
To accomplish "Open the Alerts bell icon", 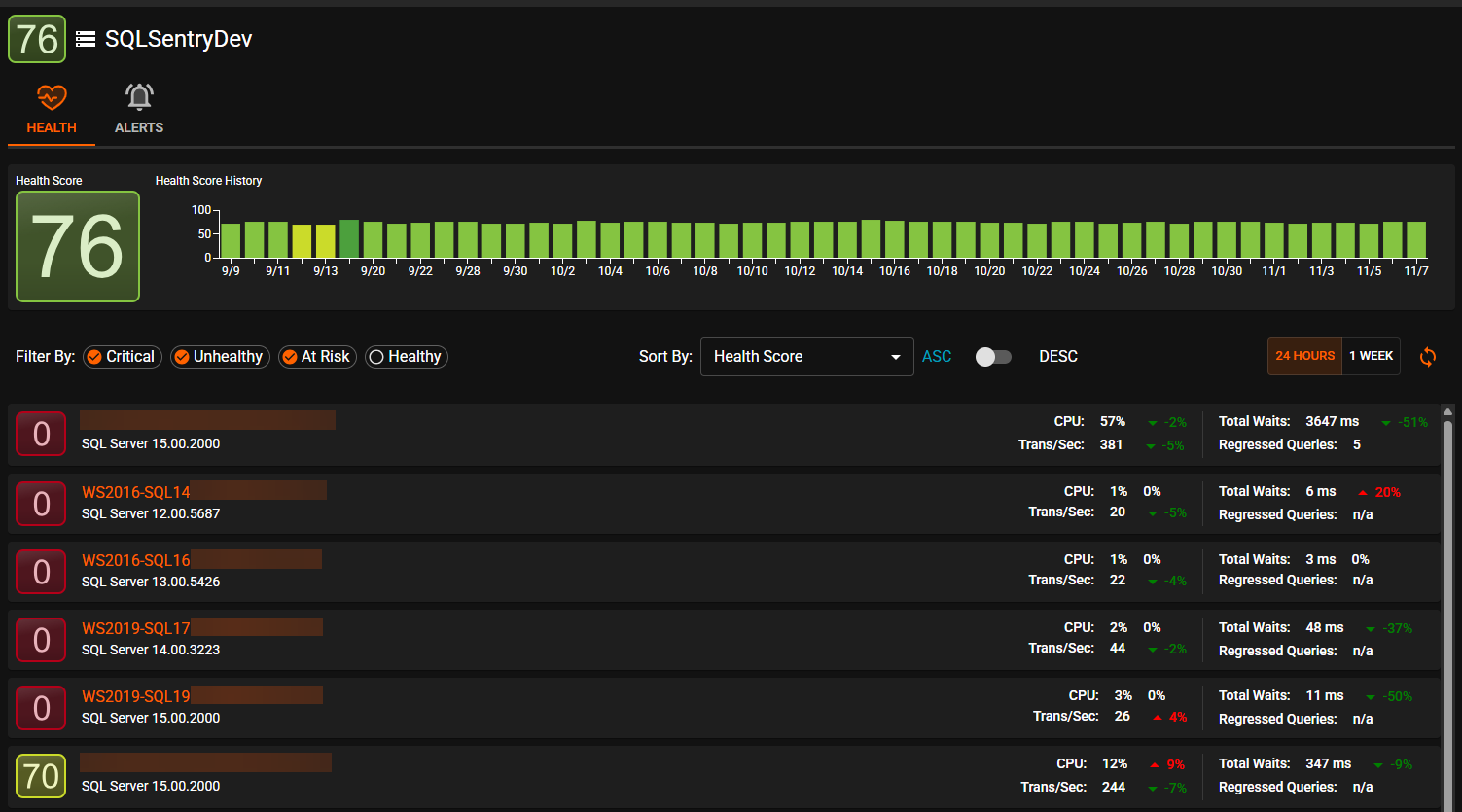I will pyautogui.click(x=139, y=97).
